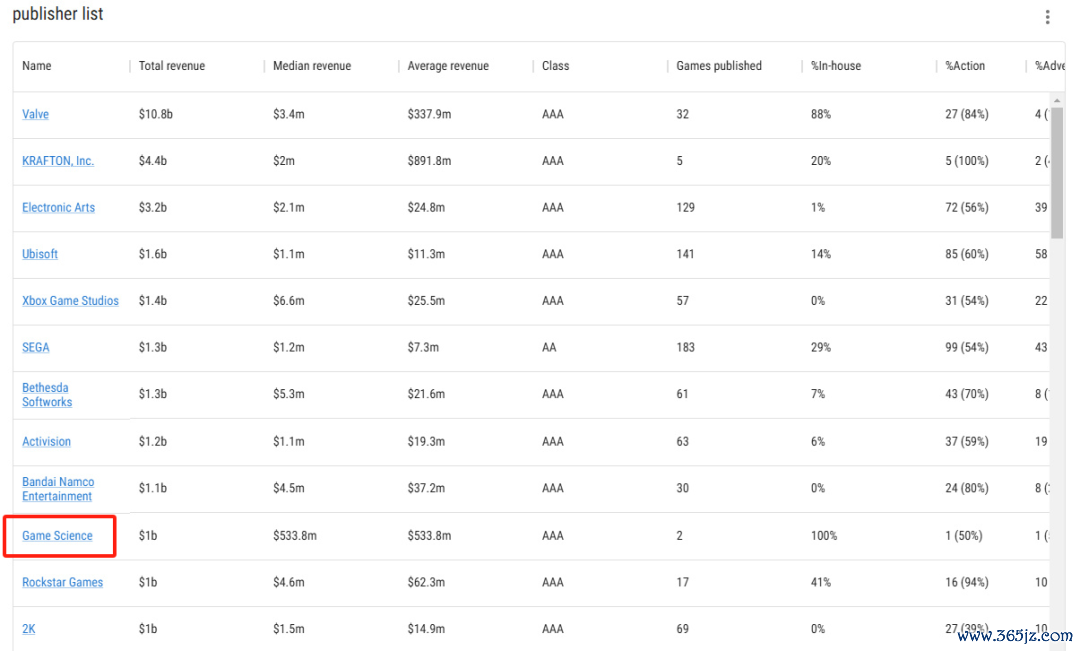Go to the SEGA publisher page
Viewport: 1080px width, 651px height.
36,347
